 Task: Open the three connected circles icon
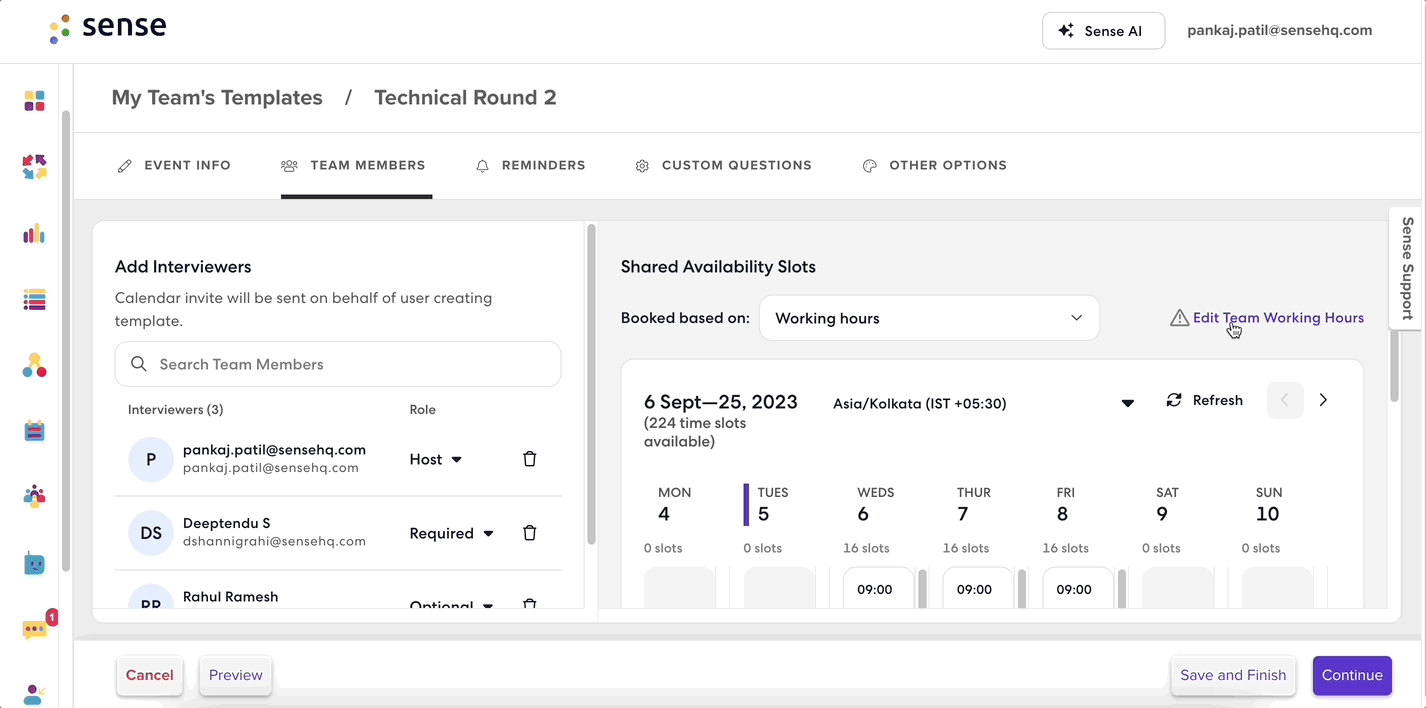(x=34, y=365)
